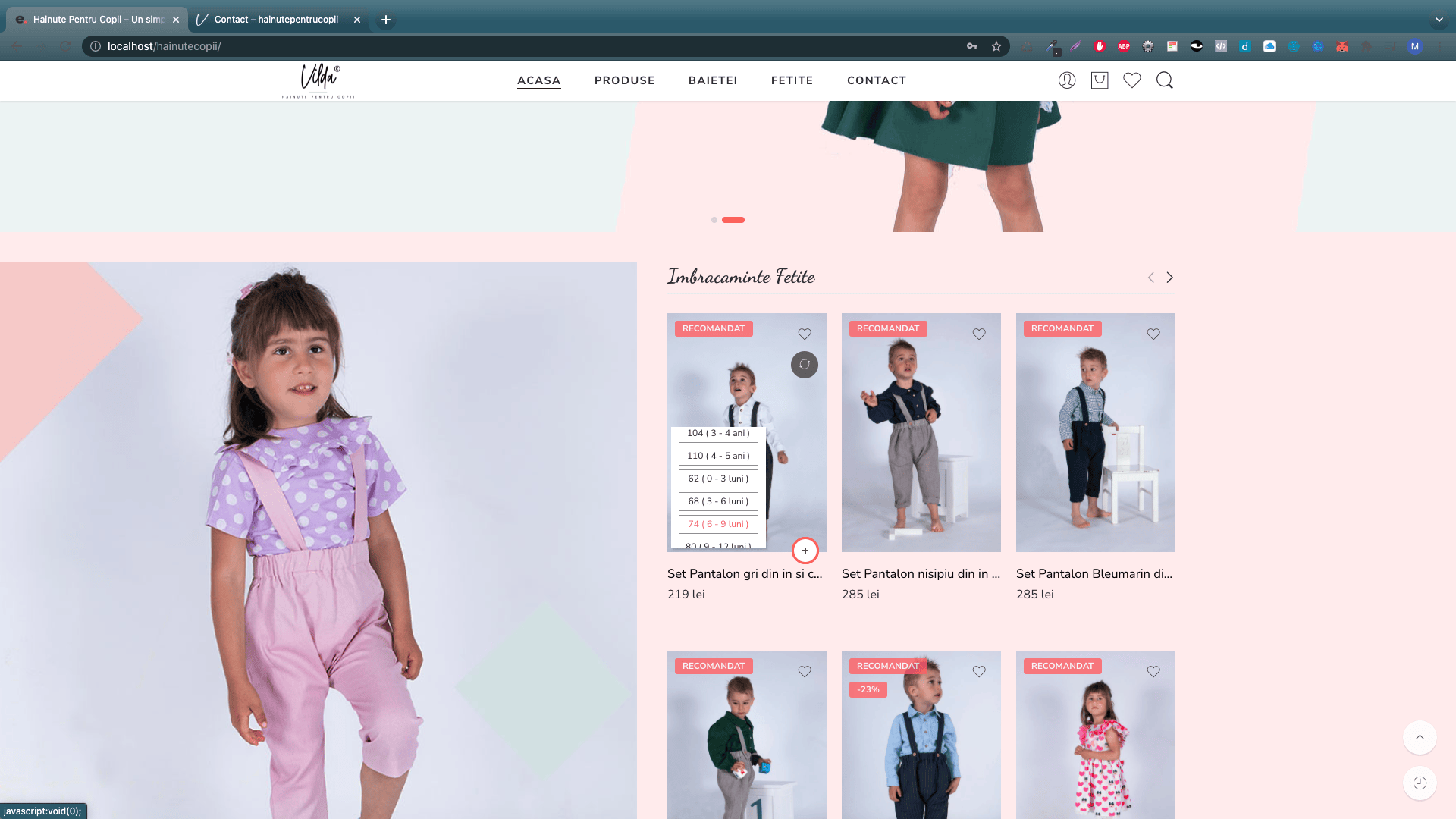This screenshot has height=819, width=1456.
Task: Select size 62 ( 0 - 3 luni )
Action: [x=718, y=479]
